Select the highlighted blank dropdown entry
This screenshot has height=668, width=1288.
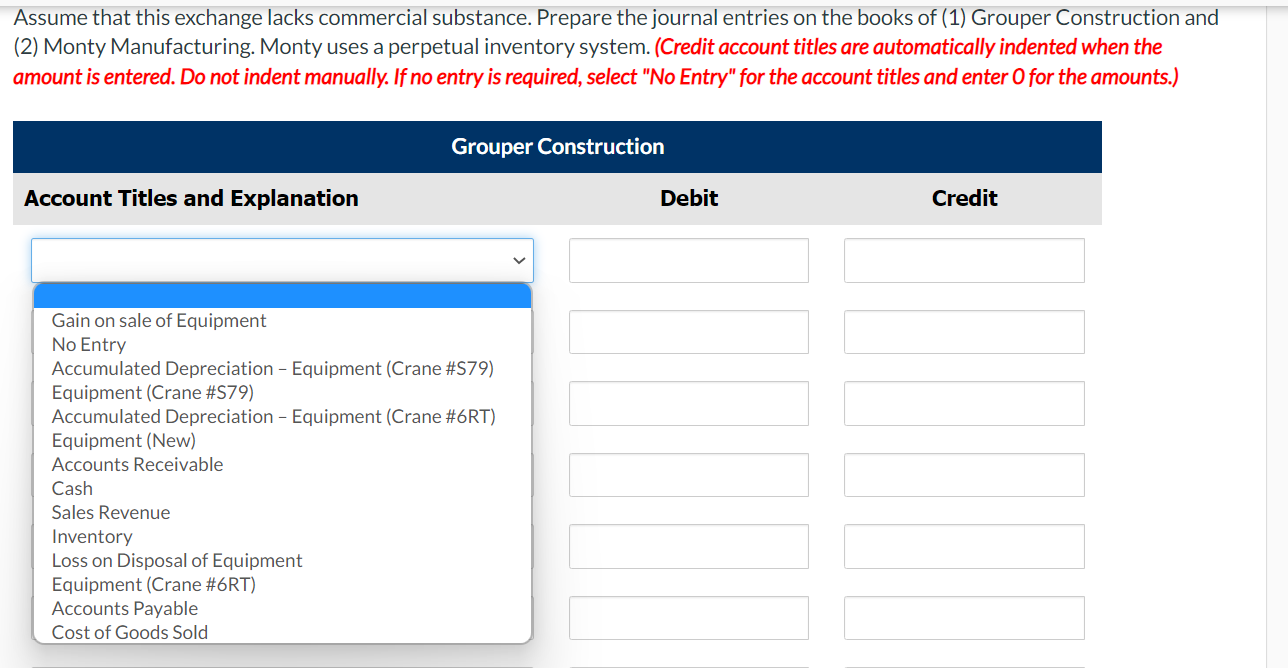[282, 294]
